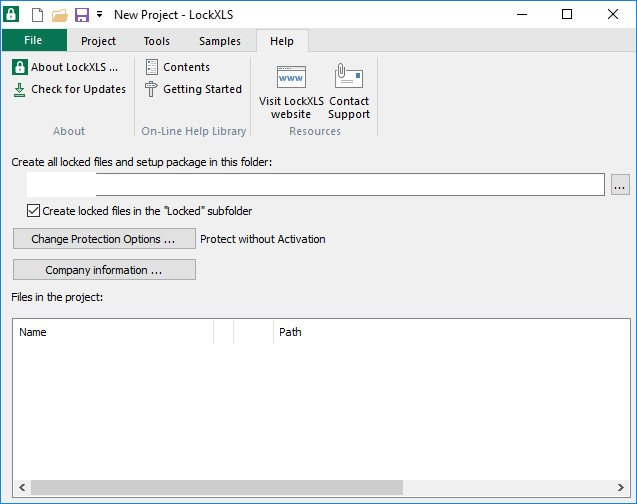Image resolution: width=637 pixels, height=504 pixels.
Task: Maximize the LockXLS window
Action: click(567, 15)
